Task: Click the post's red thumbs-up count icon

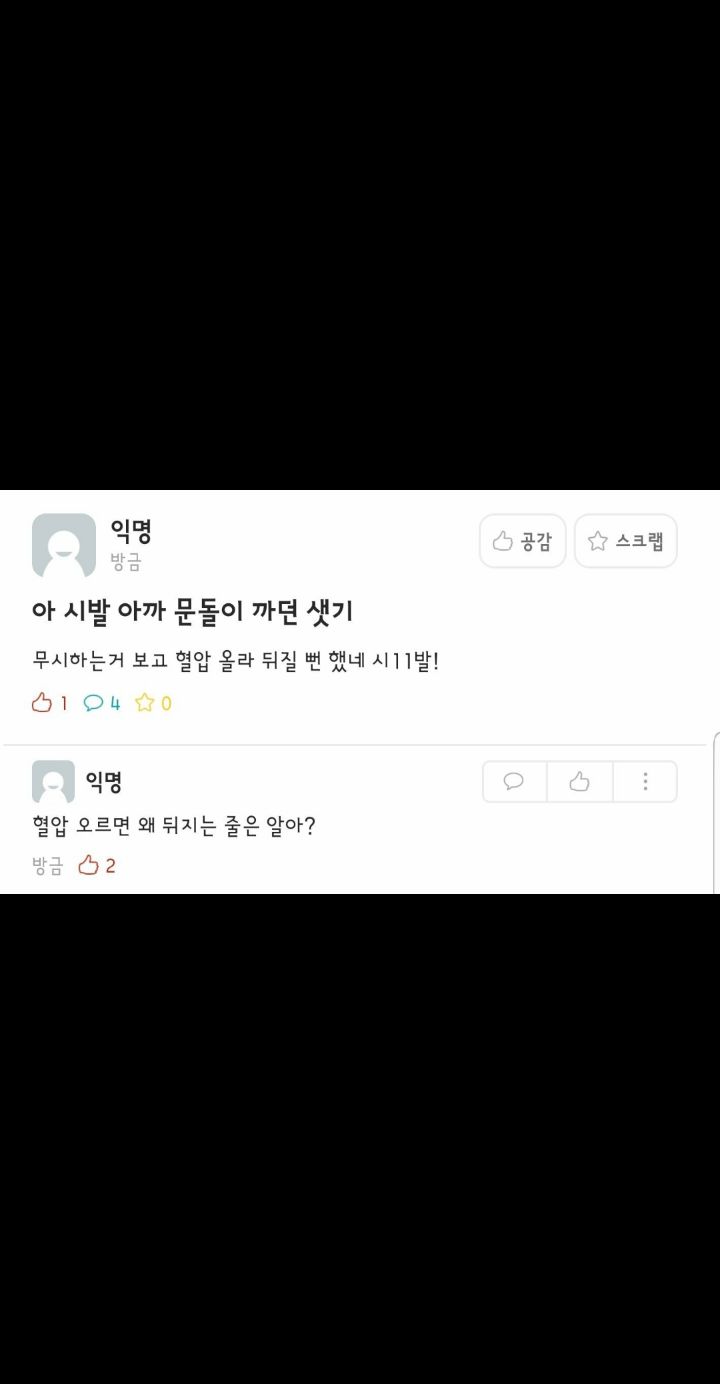Action: click(41, 703)
